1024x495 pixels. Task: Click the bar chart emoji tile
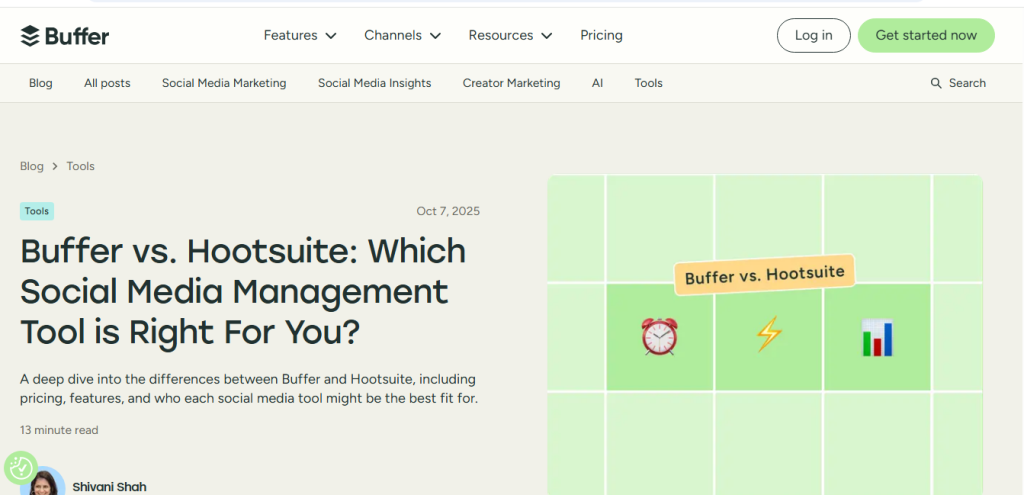click(x=877, y=338)
